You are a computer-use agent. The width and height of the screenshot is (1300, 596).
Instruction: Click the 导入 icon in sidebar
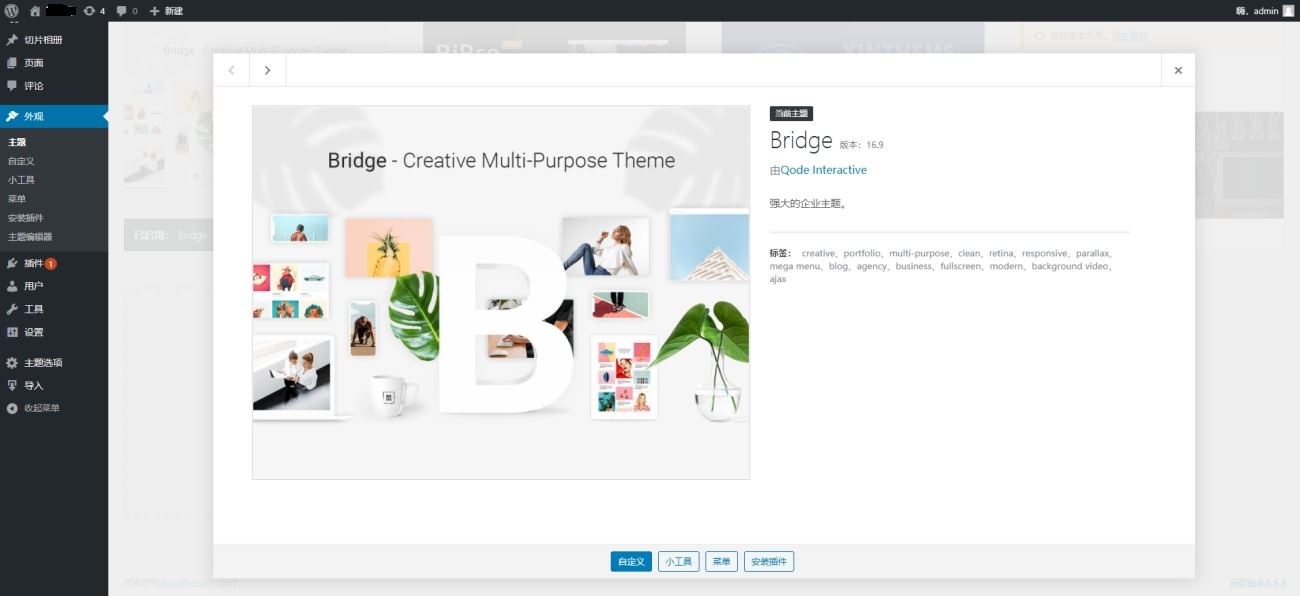tap(12, 385)
